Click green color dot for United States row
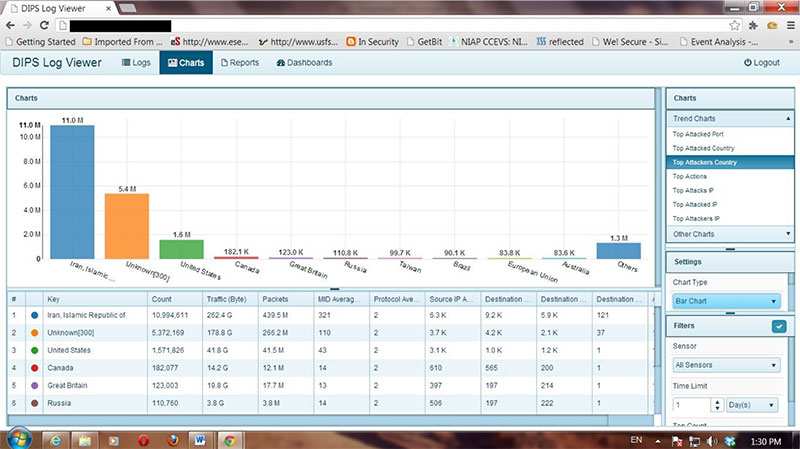 pyautogui.click(x=35, y=351)
